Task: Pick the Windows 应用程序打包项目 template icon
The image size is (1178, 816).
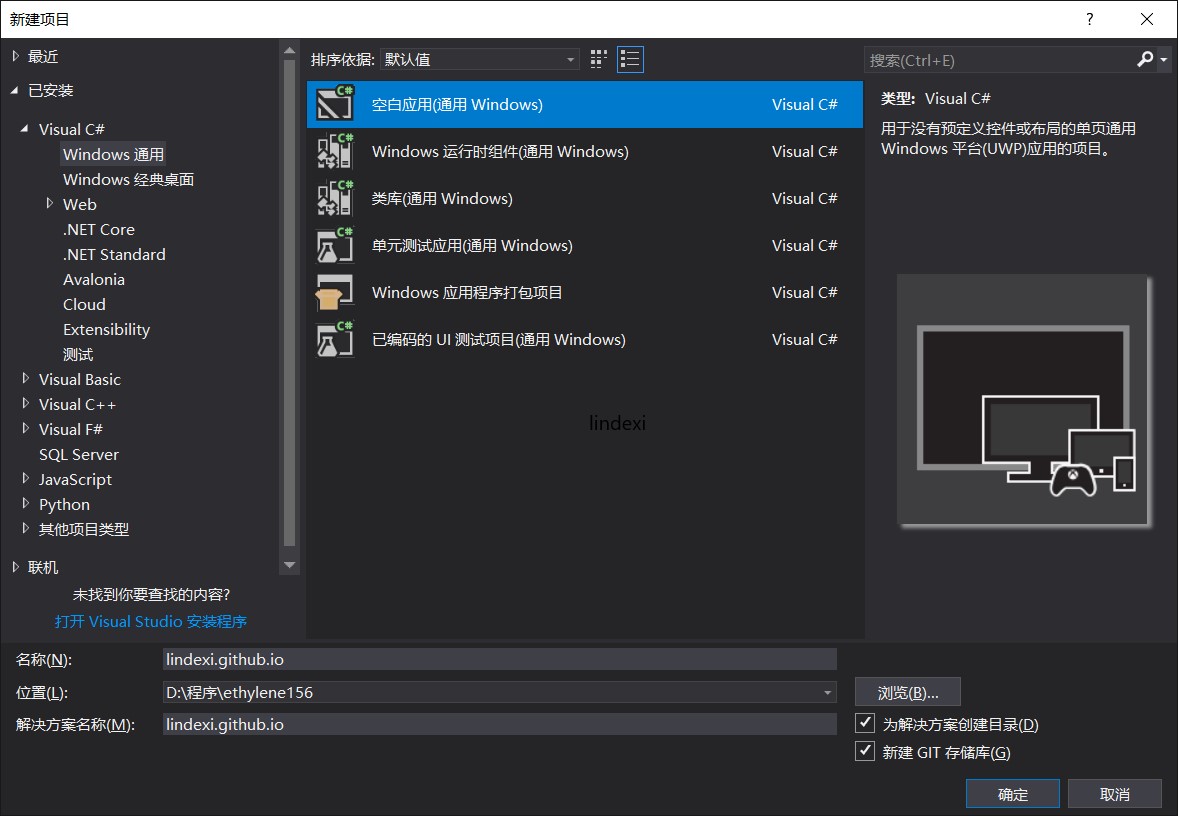Action: [x=333, y=292]
